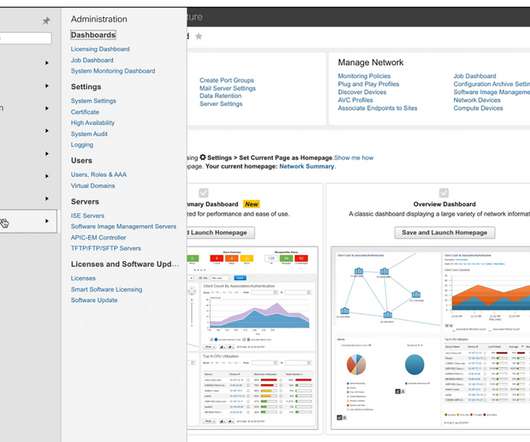Click the favorite star icon beside page title
The height and width of the screenshot is (442, 530).
pyautogui.click(x=199, y=36)
